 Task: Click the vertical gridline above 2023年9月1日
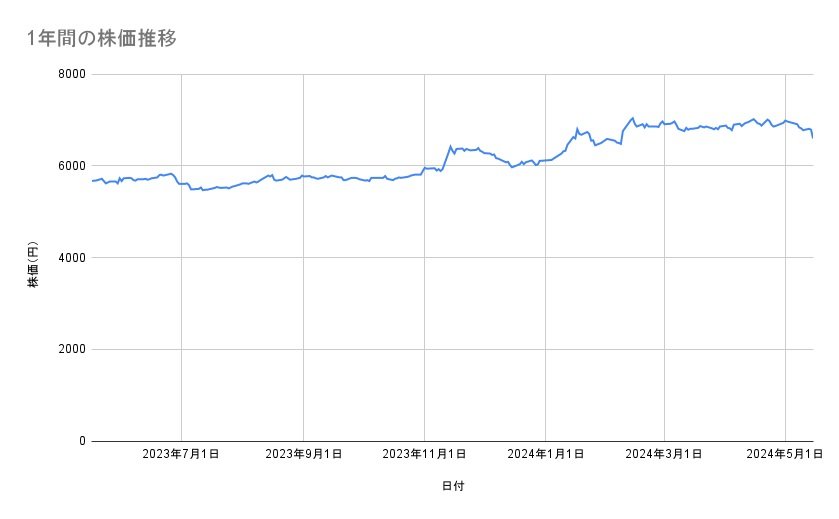(303, 300)
